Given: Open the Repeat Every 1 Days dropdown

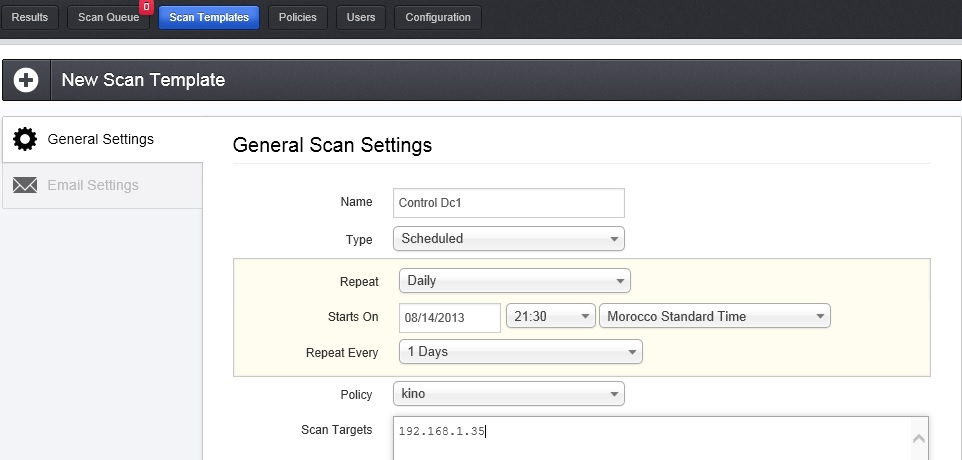Looking at the screenshot, I should tap(520, 352).
